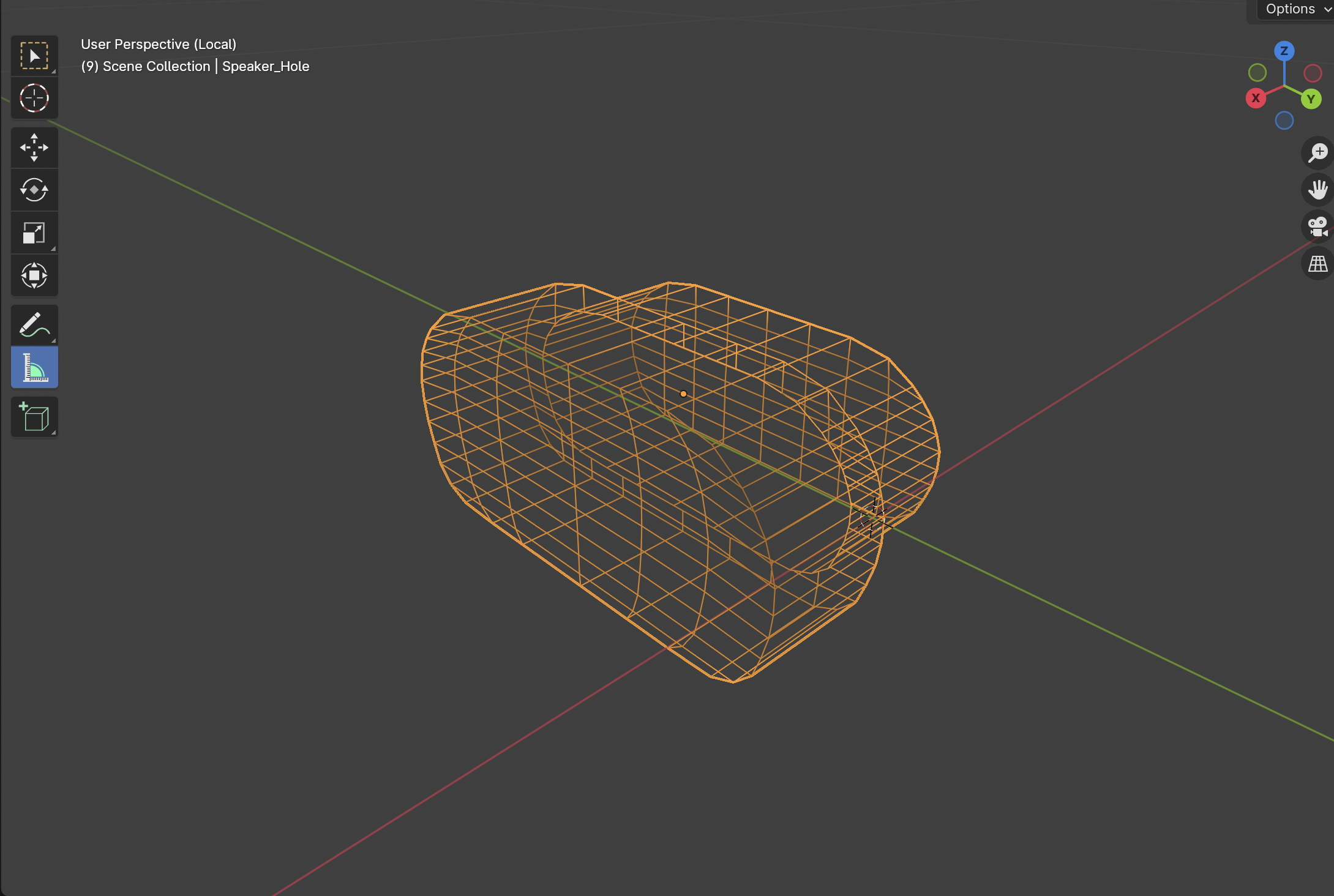Toggle the camera view icon
1334x896 pixels.
click(x=1317, y=226)
